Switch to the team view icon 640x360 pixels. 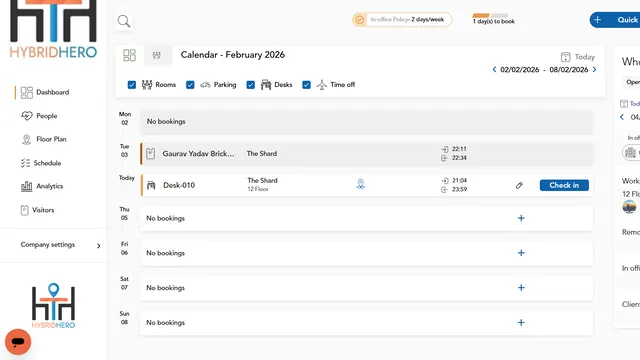tap(157, 55)
